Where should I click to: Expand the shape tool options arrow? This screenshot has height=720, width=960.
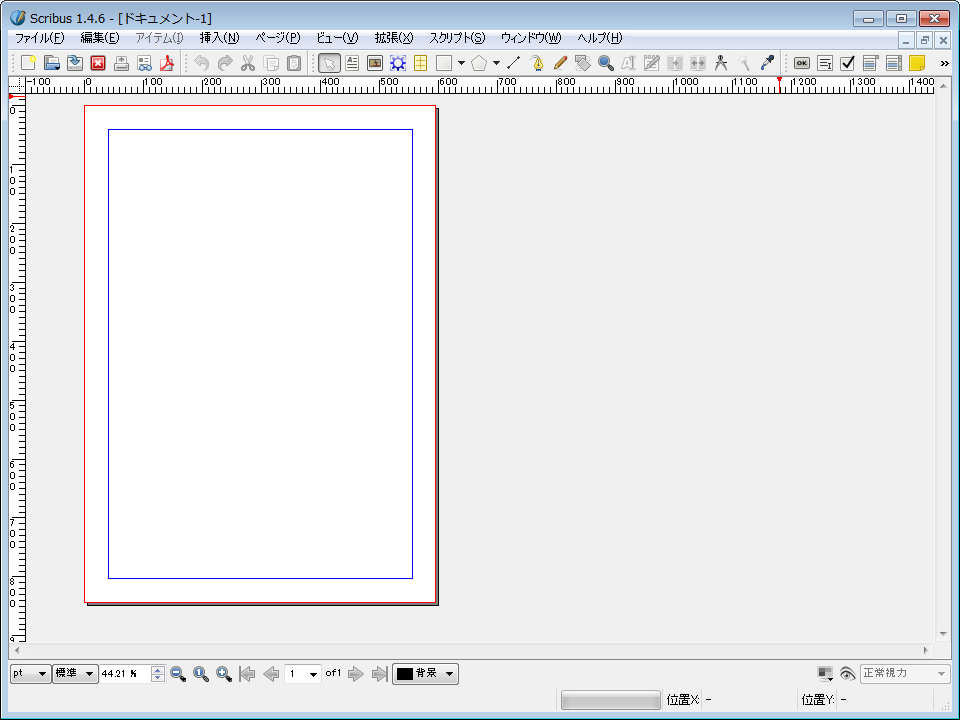[461, 63]
